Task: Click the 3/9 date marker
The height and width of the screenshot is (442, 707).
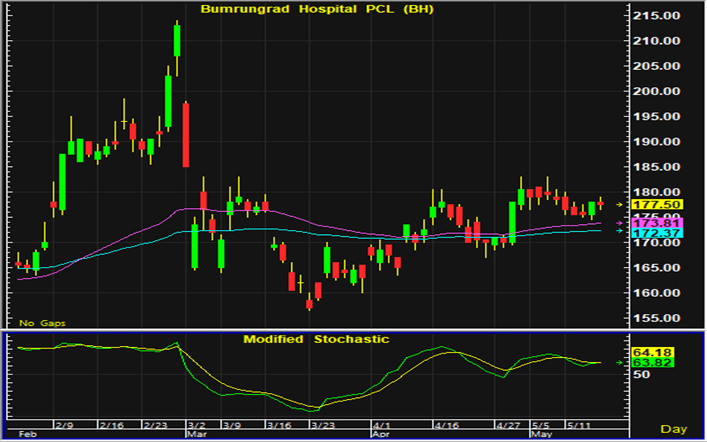Action: click(232, 426)
